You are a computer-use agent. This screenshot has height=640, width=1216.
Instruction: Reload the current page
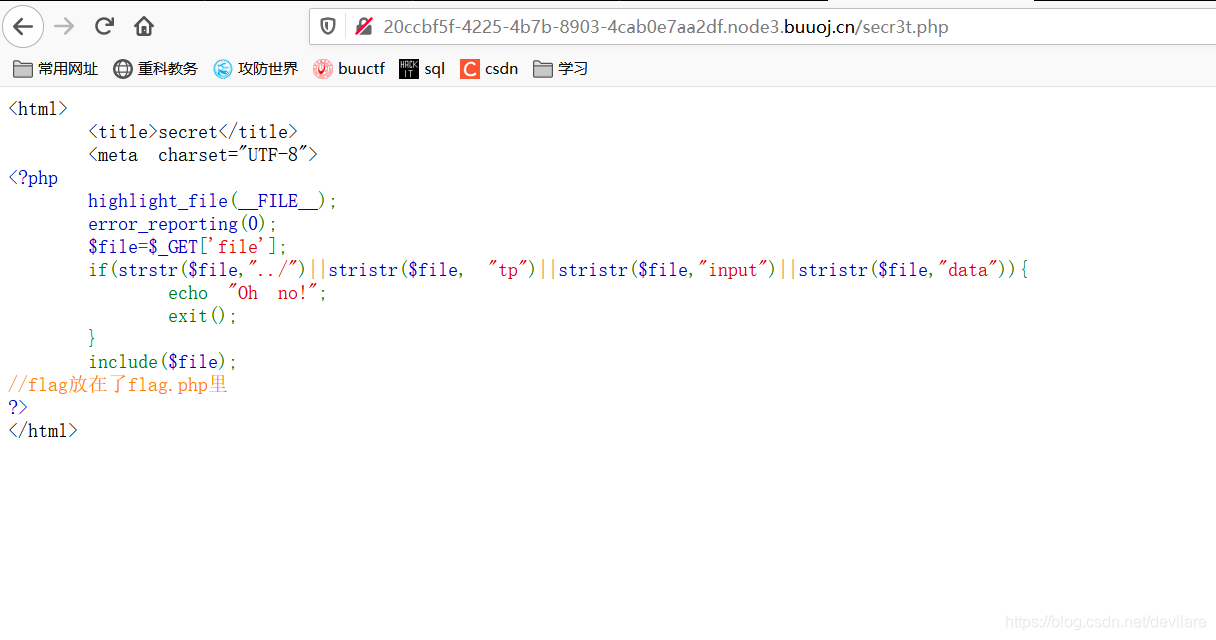104,27
